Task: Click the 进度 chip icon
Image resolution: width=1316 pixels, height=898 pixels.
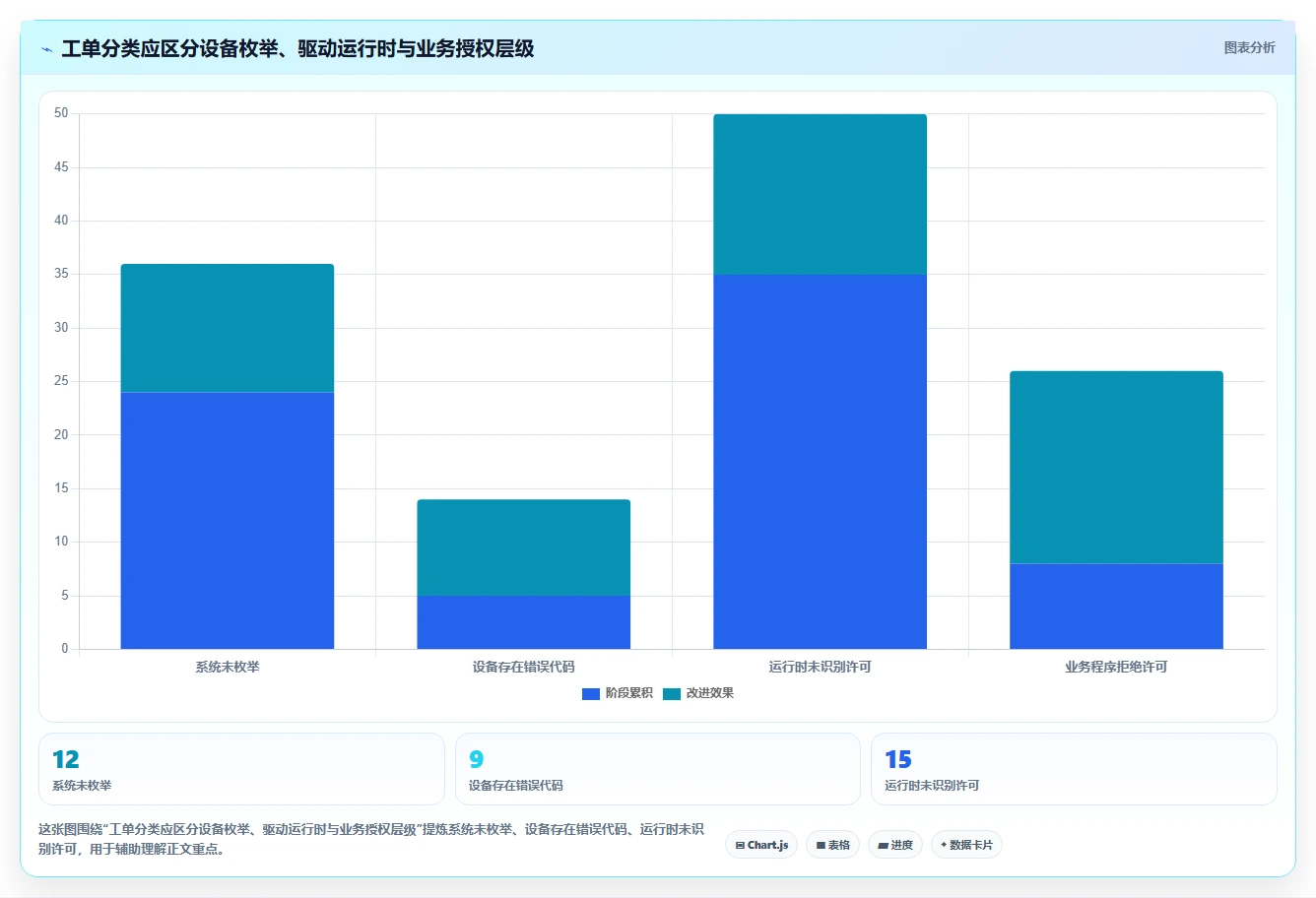Action: coord(884,845)
